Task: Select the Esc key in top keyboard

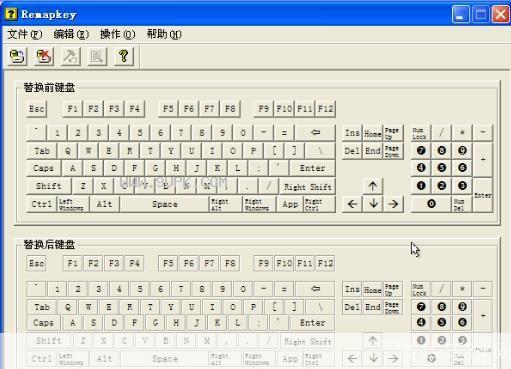Action: [x=36, y=109]
